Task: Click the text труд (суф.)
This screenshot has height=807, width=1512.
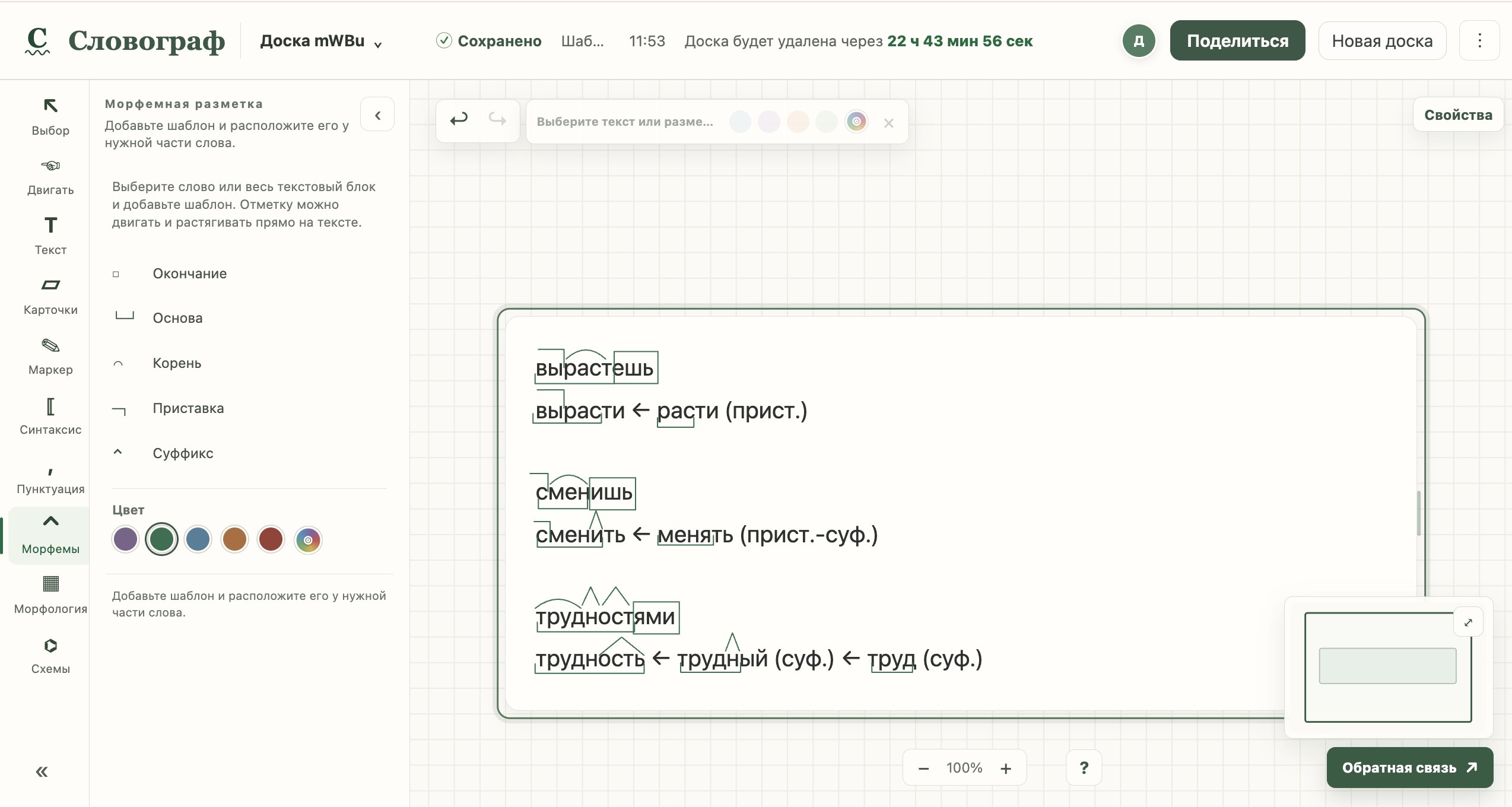Action: point(925,659)
